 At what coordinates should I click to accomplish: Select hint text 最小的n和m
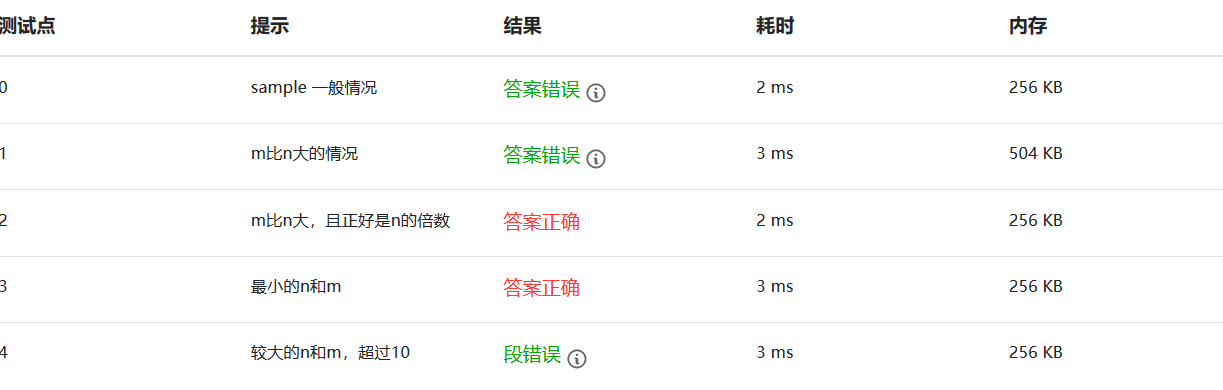click(x=296, y=287)
